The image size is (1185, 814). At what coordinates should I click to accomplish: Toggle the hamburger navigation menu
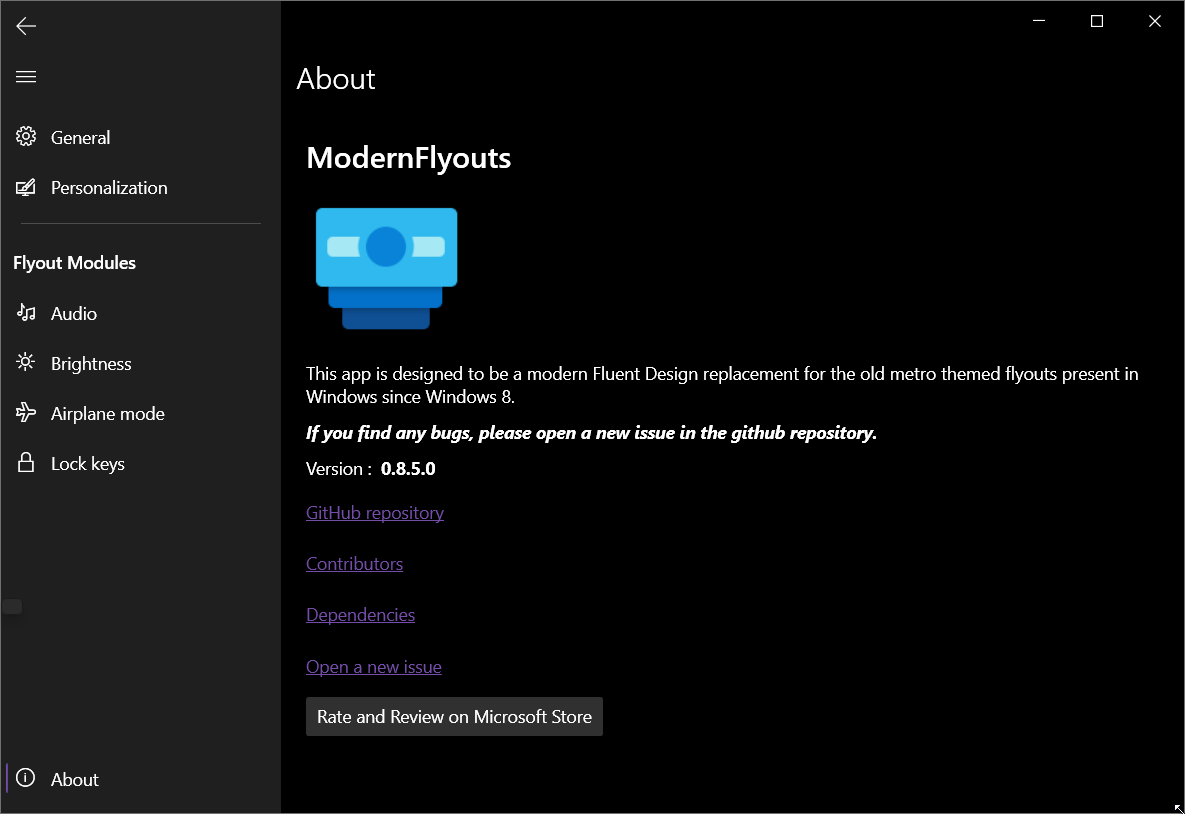26,76
